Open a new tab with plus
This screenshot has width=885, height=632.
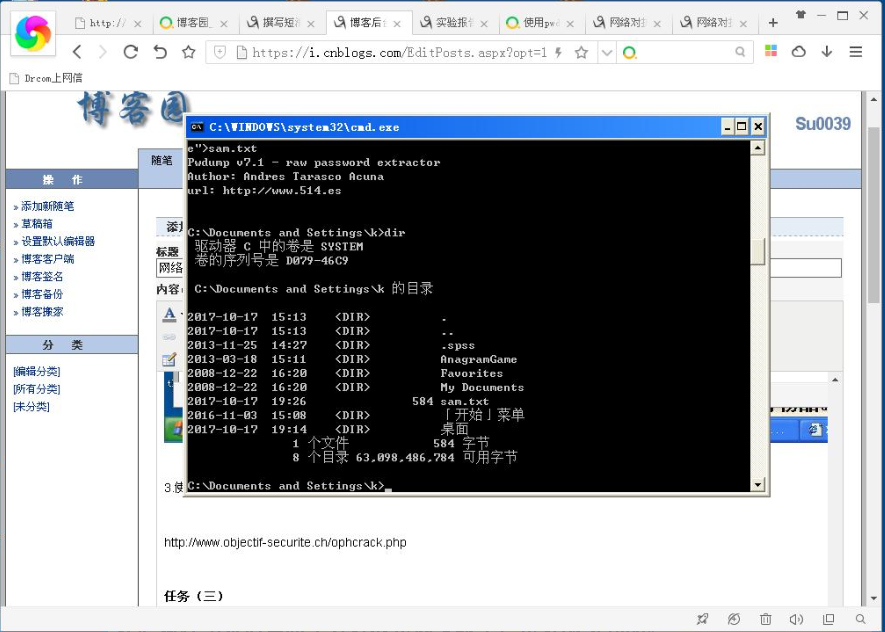pyautogui.click(x=773, y=23)
